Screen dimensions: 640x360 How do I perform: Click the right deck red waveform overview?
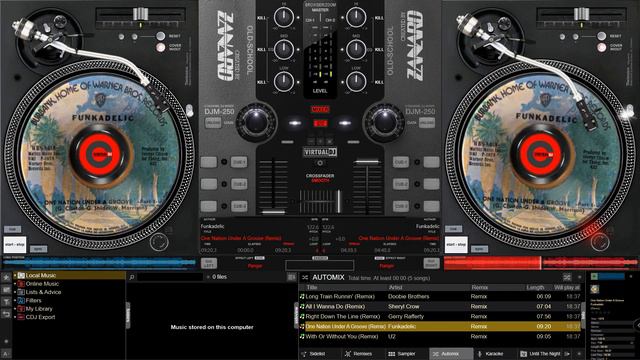[540, 263]
